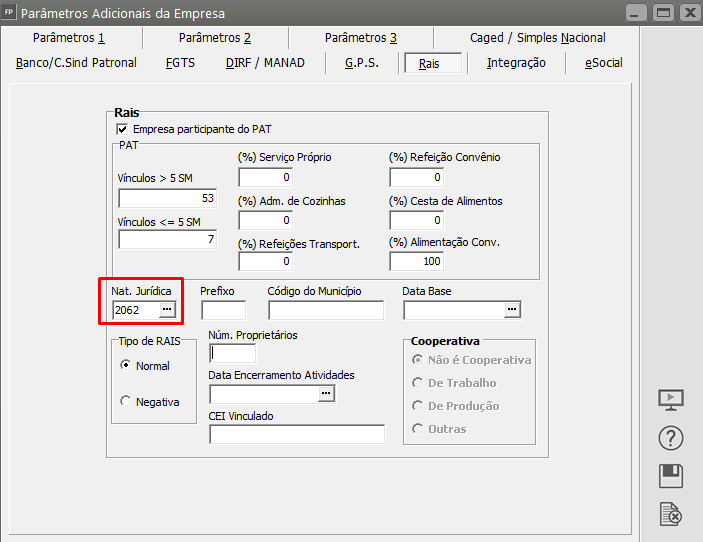The image size is (703, 542).
Task: Open help with the question mark icon
Action: click(670, 437)
